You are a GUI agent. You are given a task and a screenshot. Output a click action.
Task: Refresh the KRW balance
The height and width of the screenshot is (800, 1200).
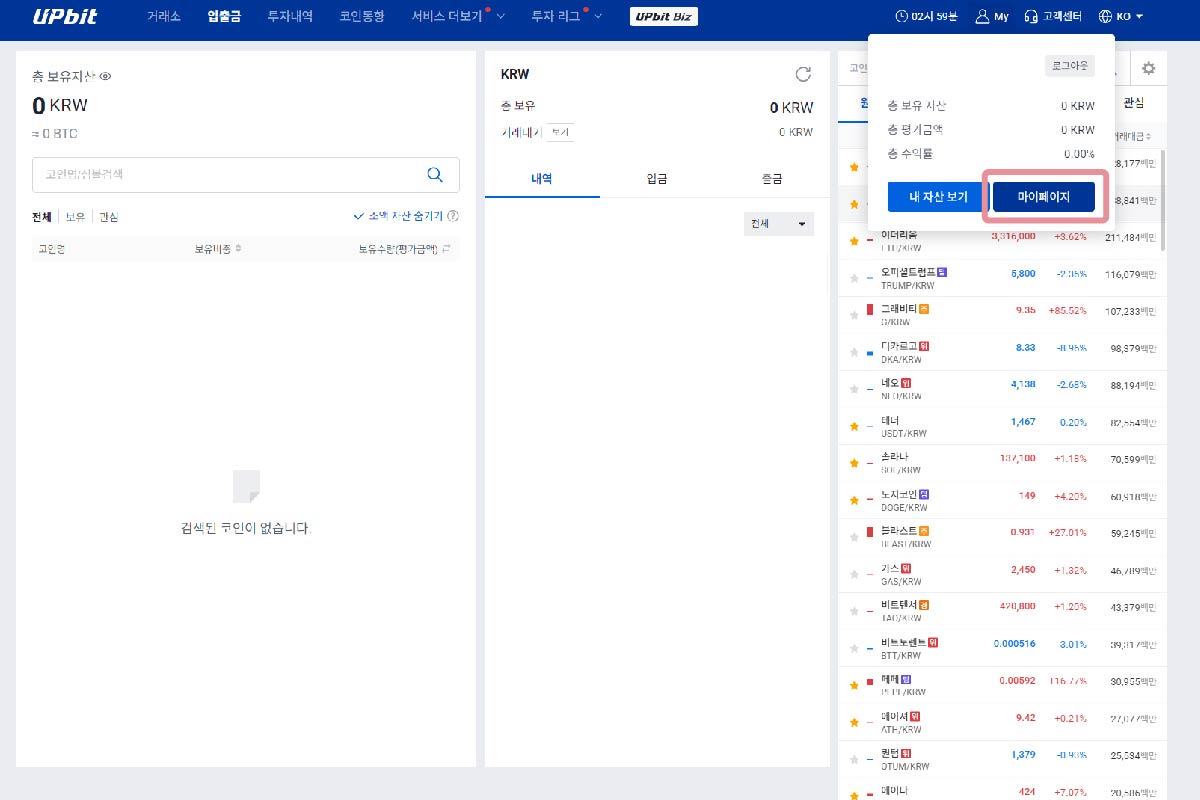click(x=802, y=74)
